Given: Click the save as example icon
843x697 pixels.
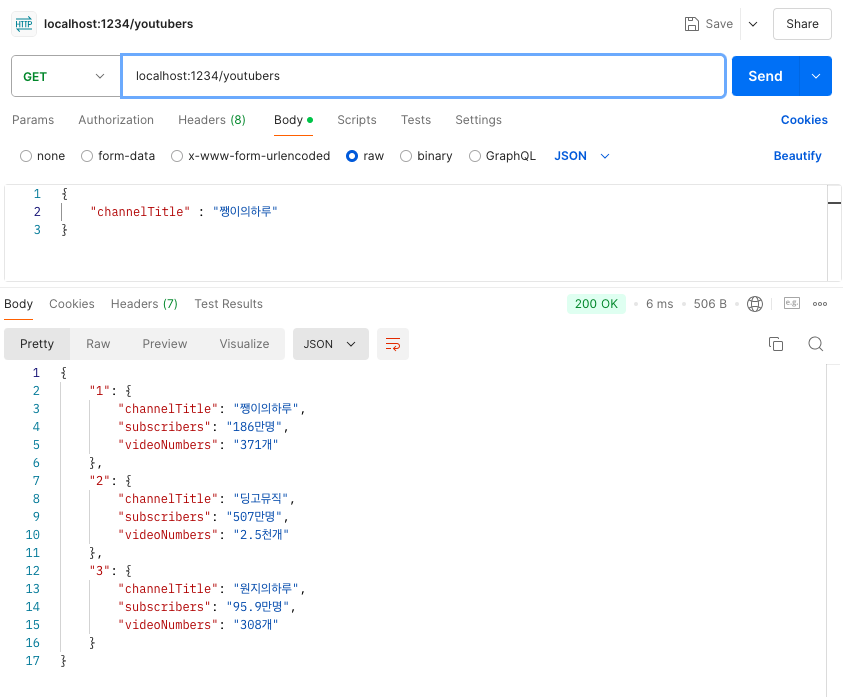Looking at the screenshot, I should pyautogui.click(x=792, y=303).
